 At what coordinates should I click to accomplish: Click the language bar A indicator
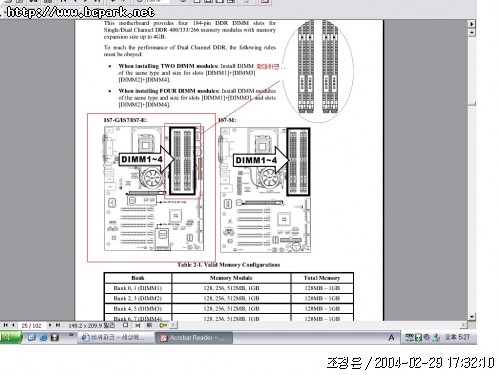(x=391, y=338)
